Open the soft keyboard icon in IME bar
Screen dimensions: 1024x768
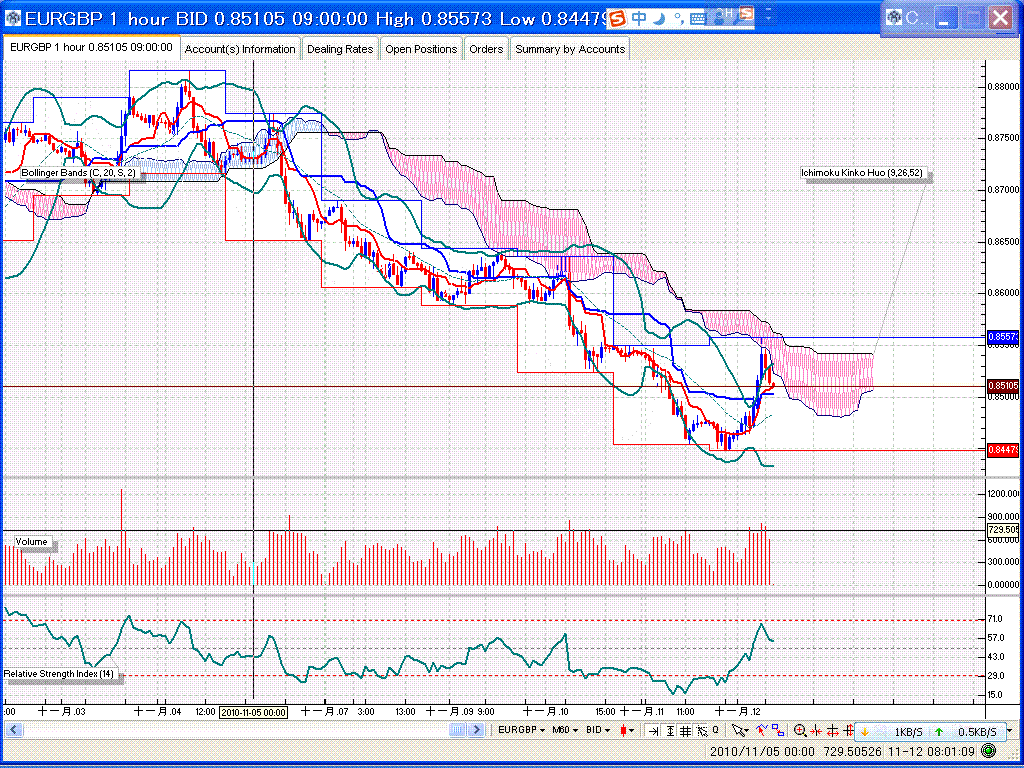click(698, 18)
